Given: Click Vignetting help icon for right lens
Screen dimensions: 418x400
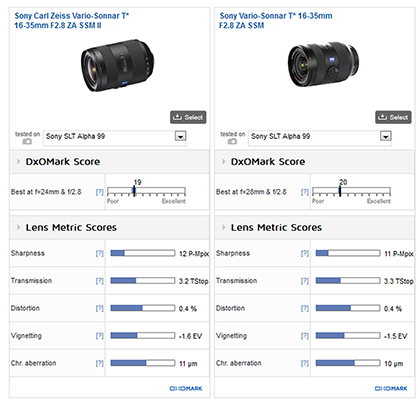Looking at the screenshot, I should pyautogui.click(x=305, y=336).
